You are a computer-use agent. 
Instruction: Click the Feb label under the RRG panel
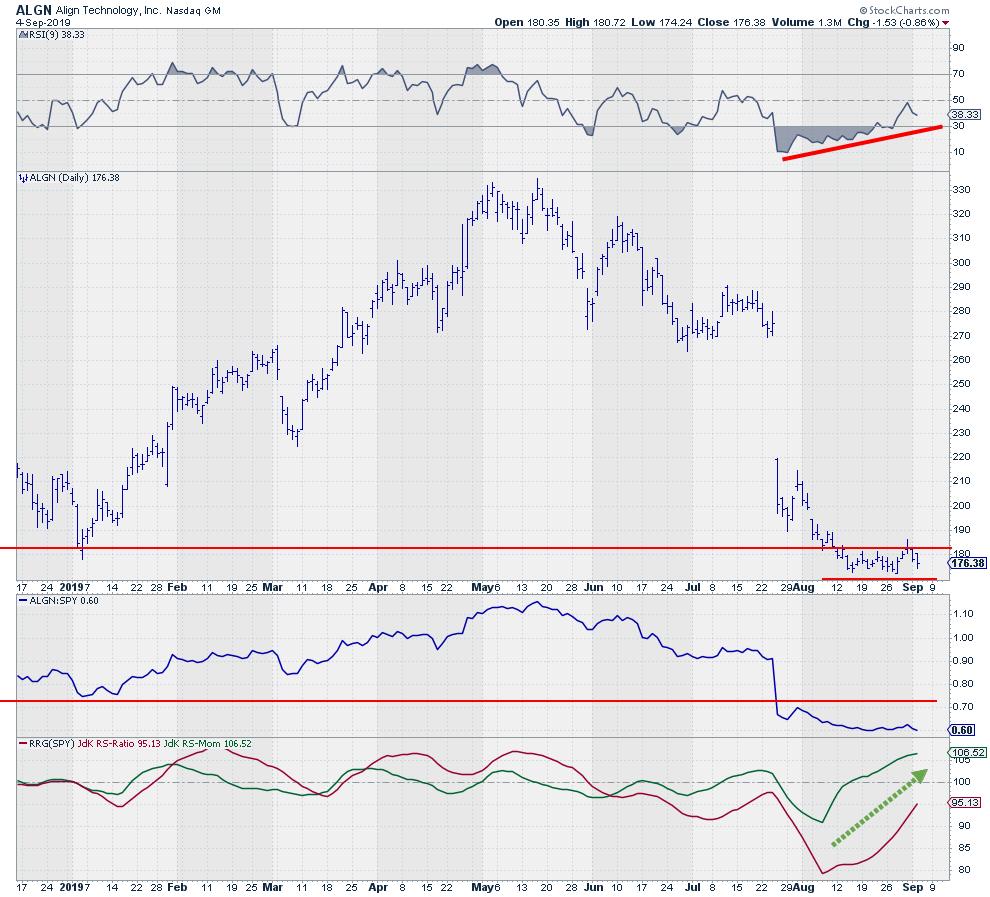click(177, 887)
